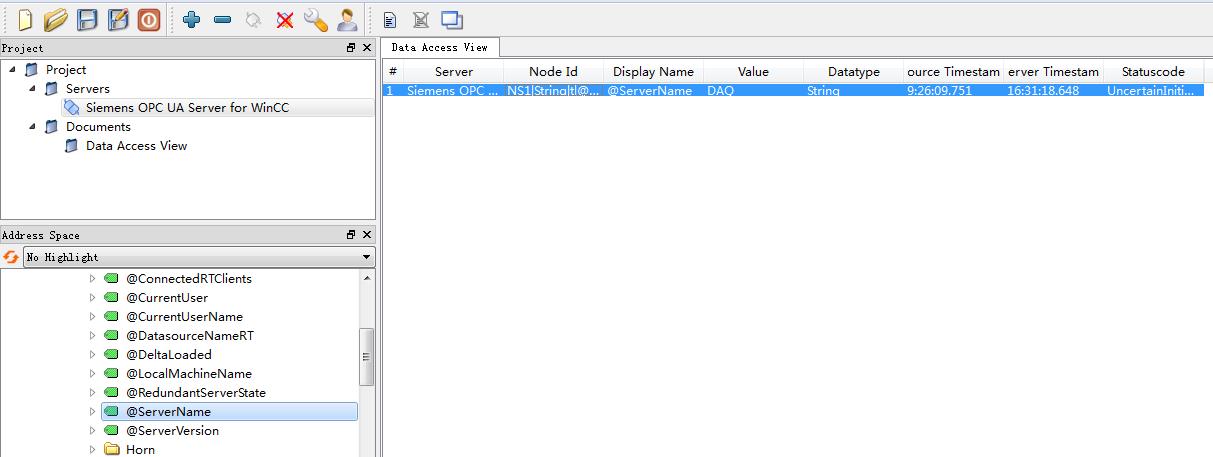The height and width of the screenshot is (457, 1213).
Task: Refresh the Address Space with orange arrows
Action: coord(11,257)
